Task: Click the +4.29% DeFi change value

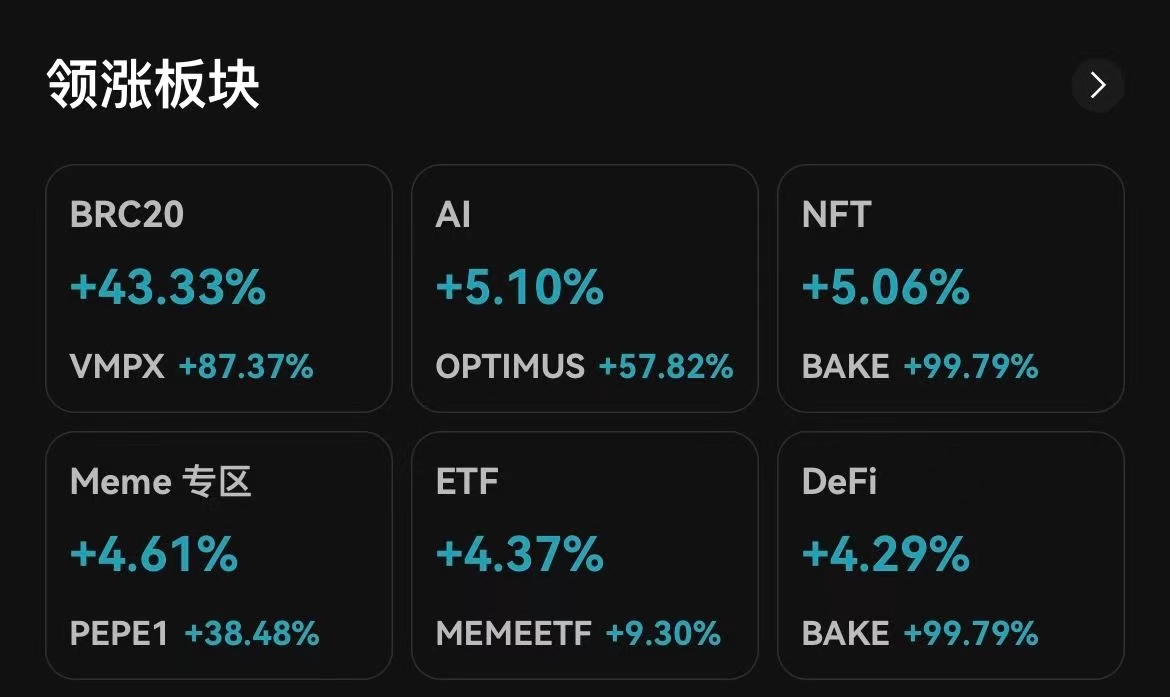Action: pyautogui.click(x=886, y=554)
